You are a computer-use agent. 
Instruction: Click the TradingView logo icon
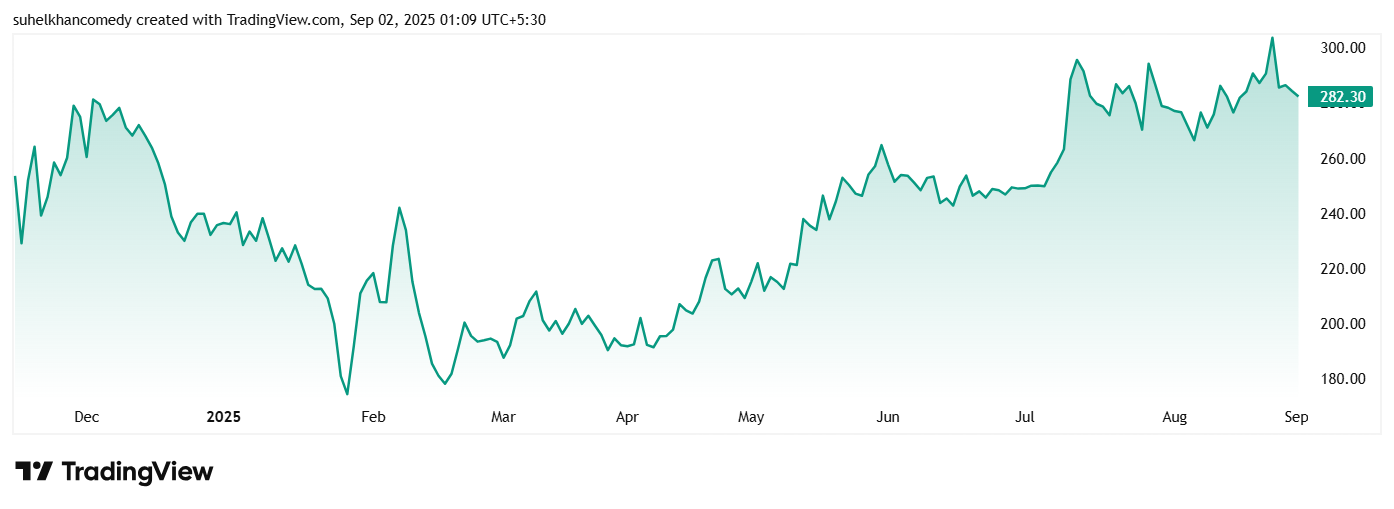[x=33, y=472]
